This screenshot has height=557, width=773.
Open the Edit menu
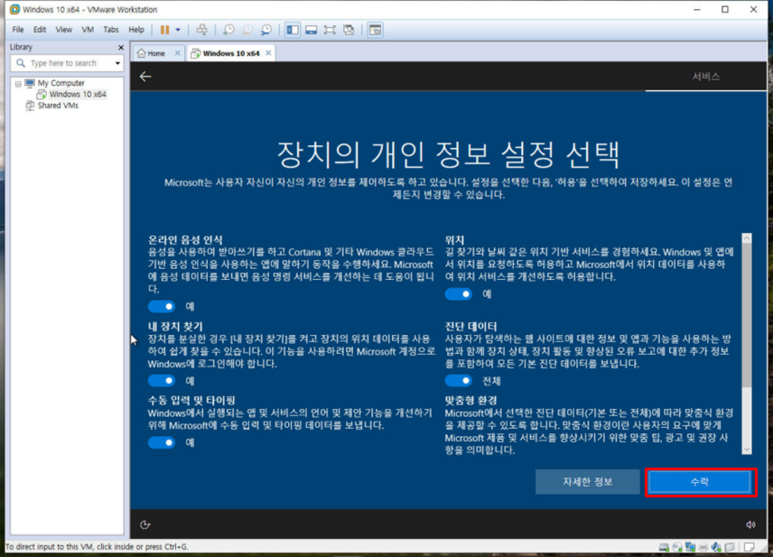point(39,30)
